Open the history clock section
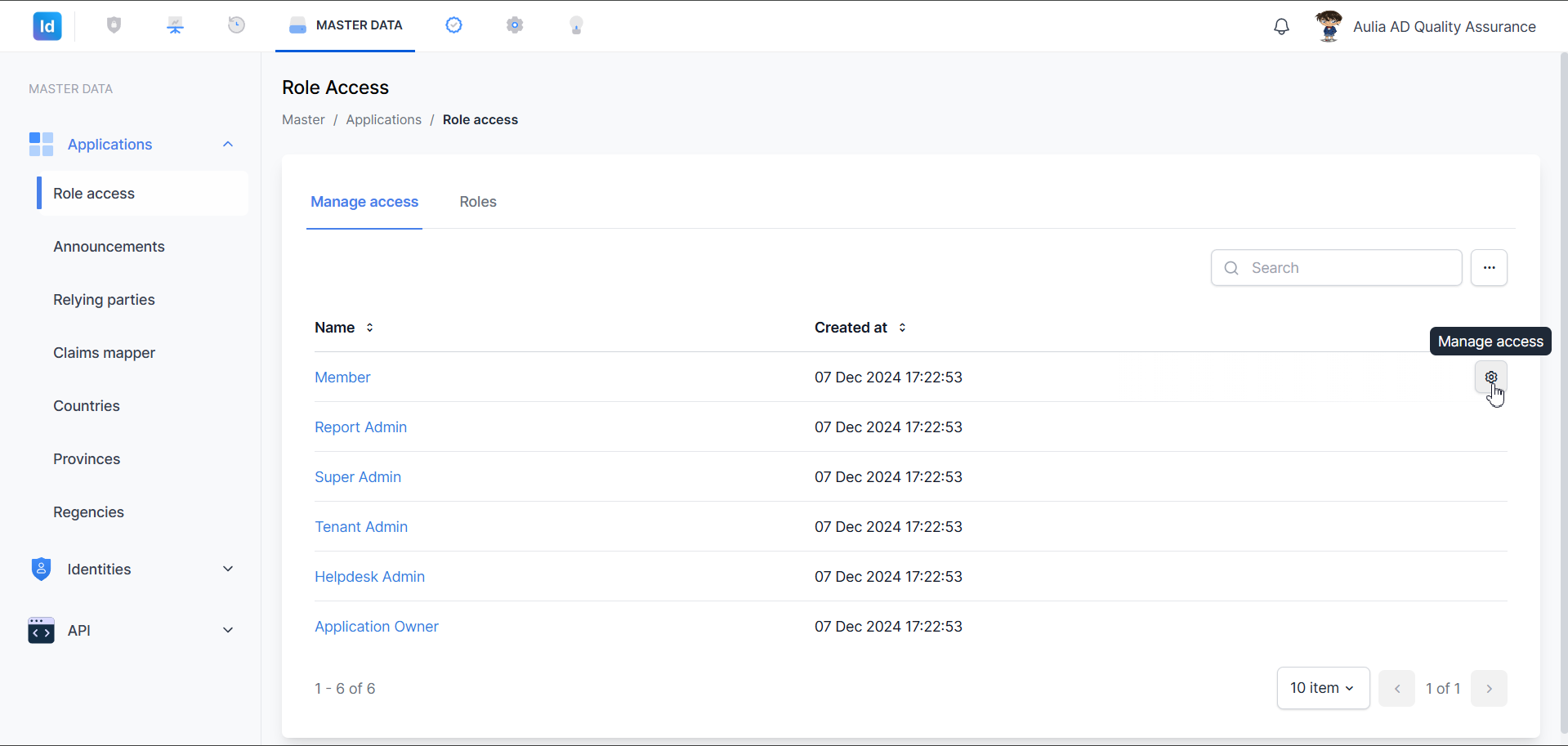1568x746 pixels. pos(237,25)
